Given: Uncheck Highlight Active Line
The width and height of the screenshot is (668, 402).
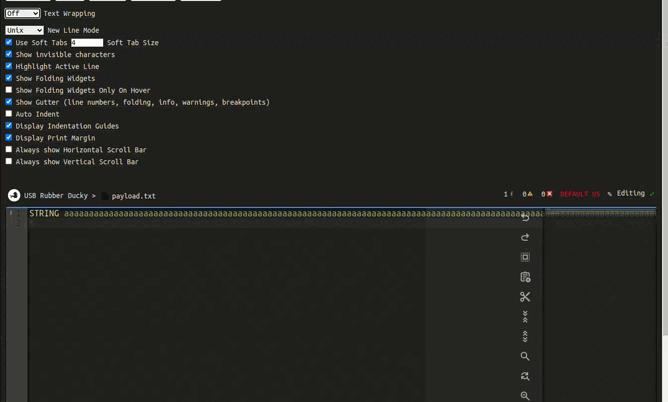Looking at the screenshot, I should tap(9, 66).
